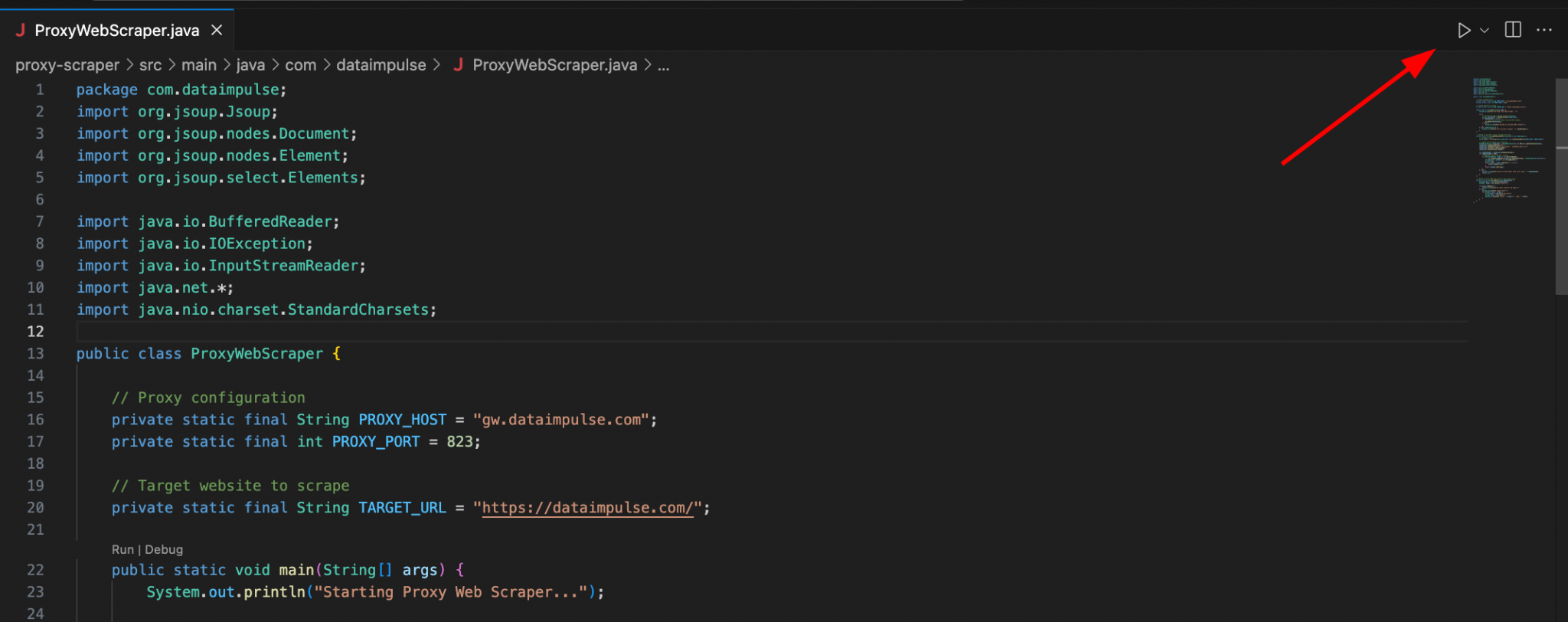The height and width of the screenshot is (622, 1568).
Task: Click the 823 port number value
Action: pyautogui.click(x=459, y=442)
